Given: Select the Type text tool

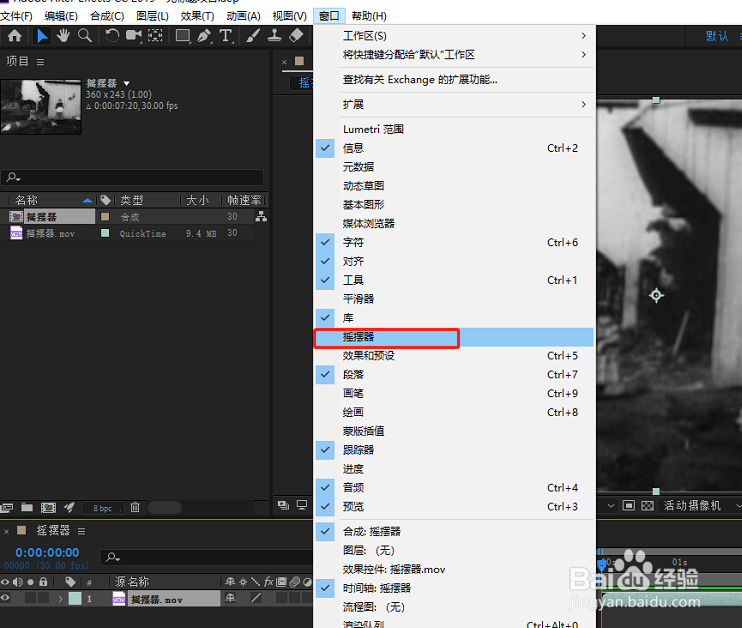Looking at the screenshot, I should coord(226,35).
